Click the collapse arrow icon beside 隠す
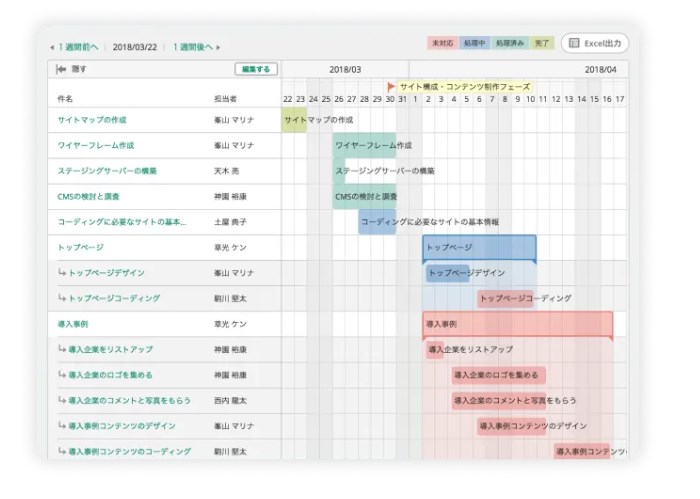This screenshot has width=700, height=499. click(x=60, y=70)
